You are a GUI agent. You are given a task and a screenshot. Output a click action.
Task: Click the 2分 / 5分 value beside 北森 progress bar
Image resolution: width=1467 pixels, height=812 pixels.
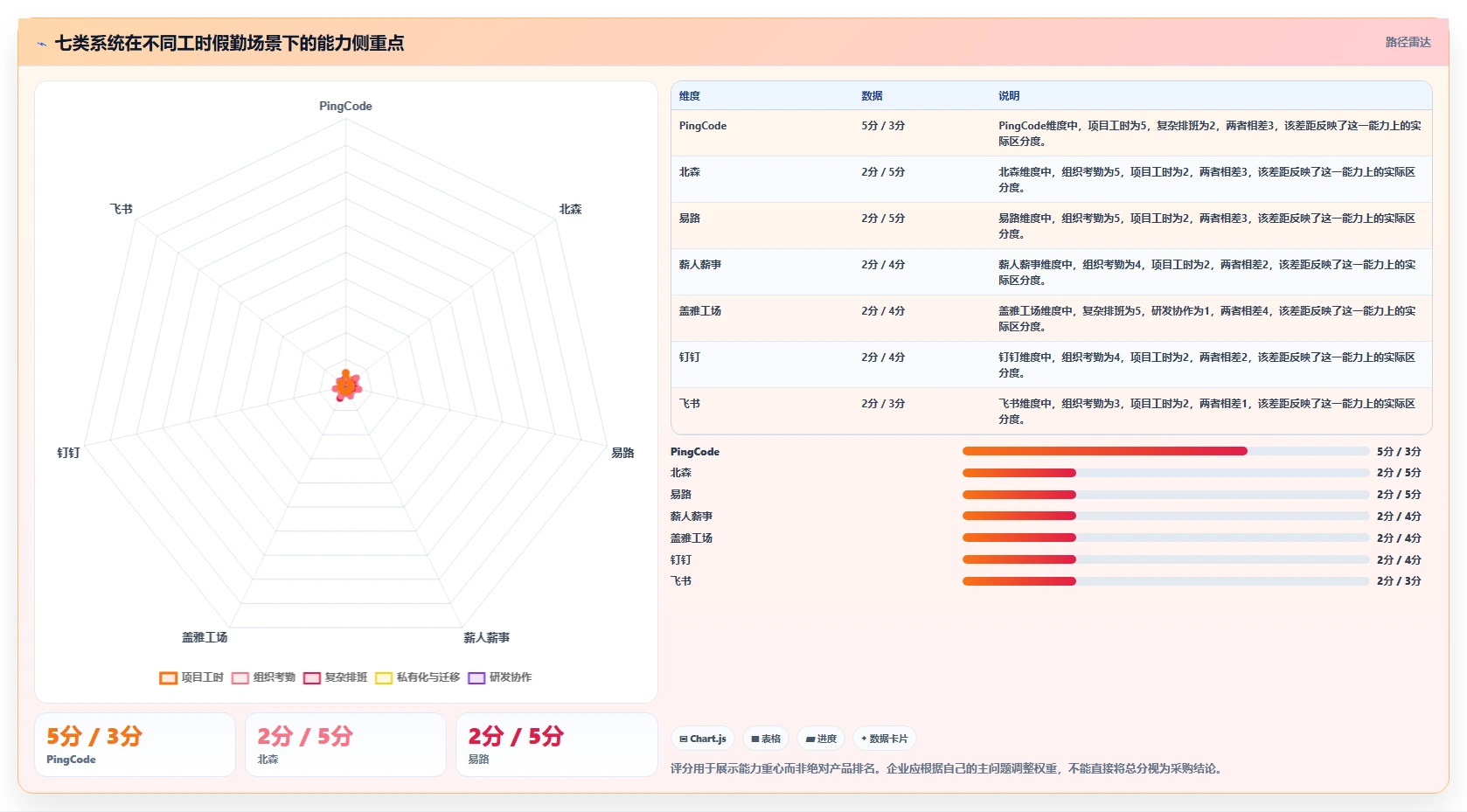(1399, 473)
